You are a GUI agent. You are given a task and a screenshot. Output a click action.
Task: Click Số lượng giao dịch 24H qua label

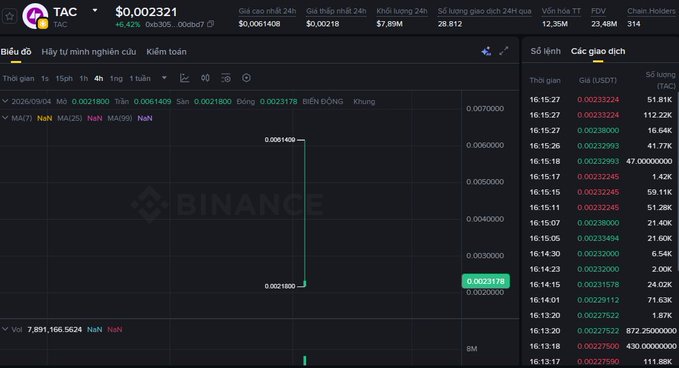pos(485,11)
